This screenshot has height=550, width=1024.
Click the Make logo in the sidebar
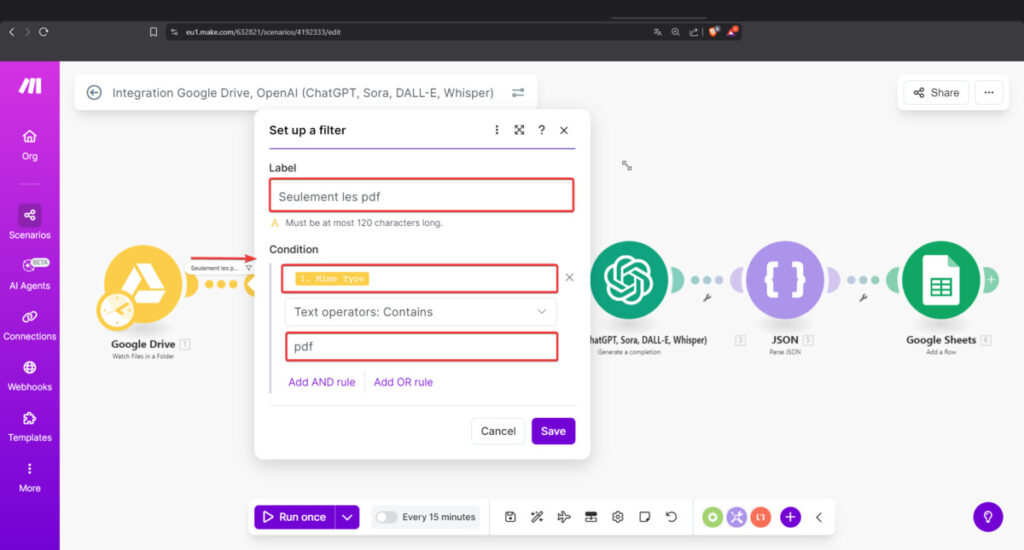30,86
